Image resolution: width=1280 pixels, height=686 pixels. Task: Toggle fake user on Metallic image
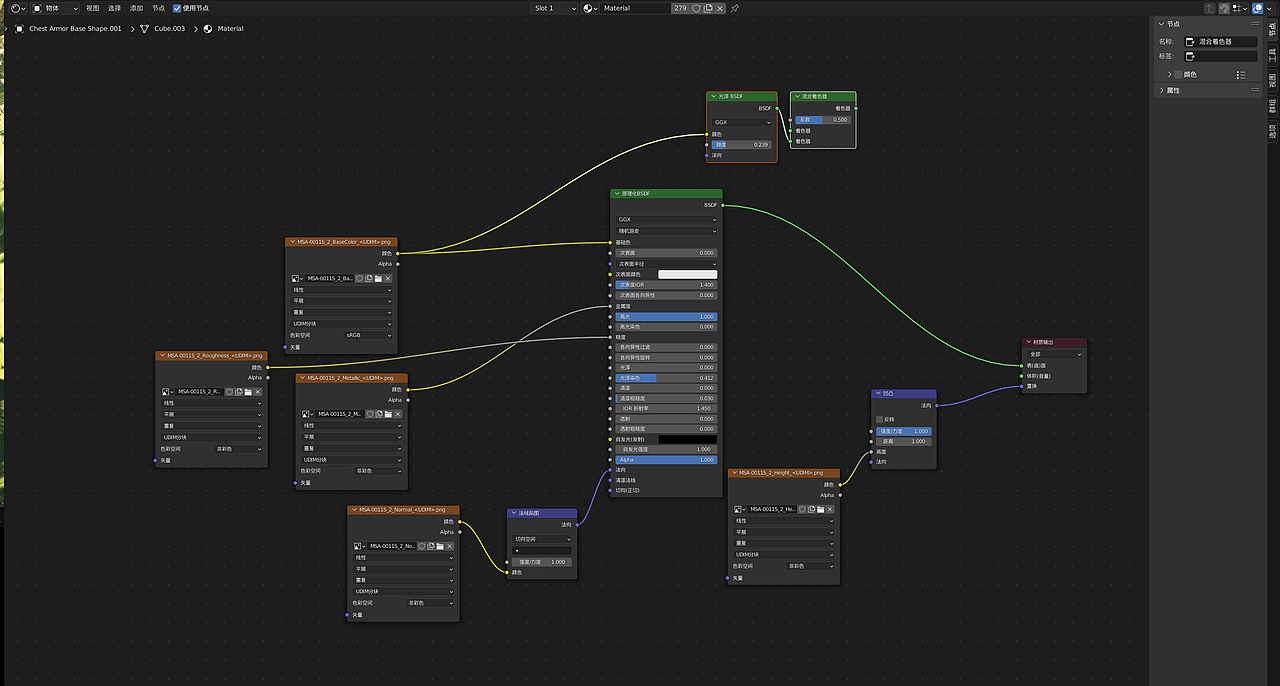pos(369,414)
